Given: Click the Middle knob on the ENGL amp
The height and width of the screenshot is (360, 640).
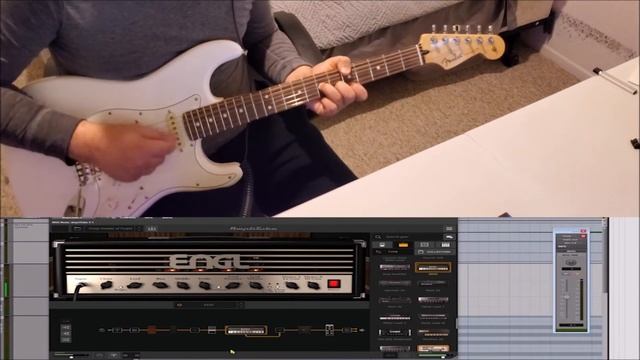Looking at the screenshot, I should [183, 286].
